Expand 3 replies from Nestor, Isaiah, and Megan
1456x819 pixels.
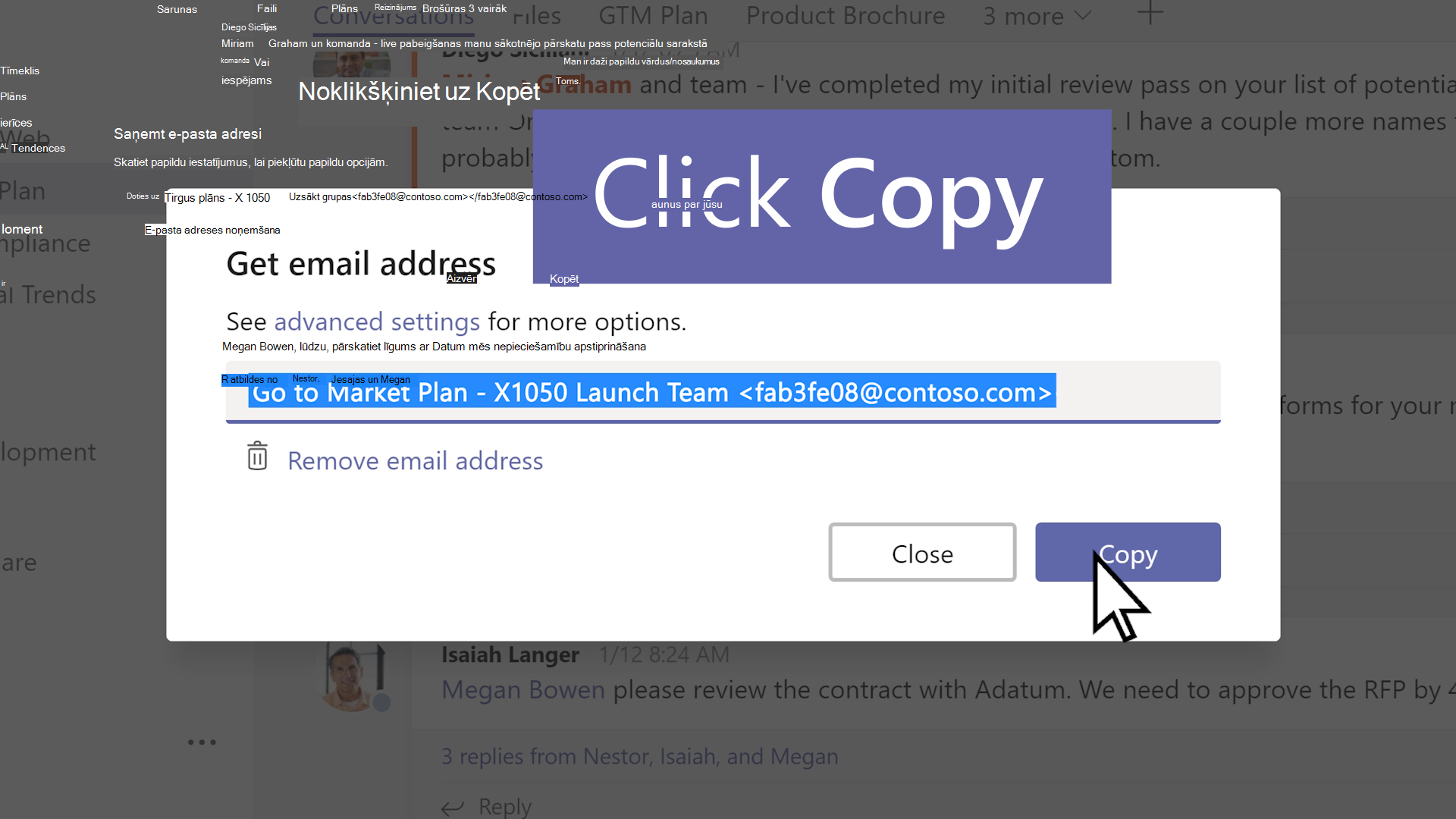click(x=639, y=756)
